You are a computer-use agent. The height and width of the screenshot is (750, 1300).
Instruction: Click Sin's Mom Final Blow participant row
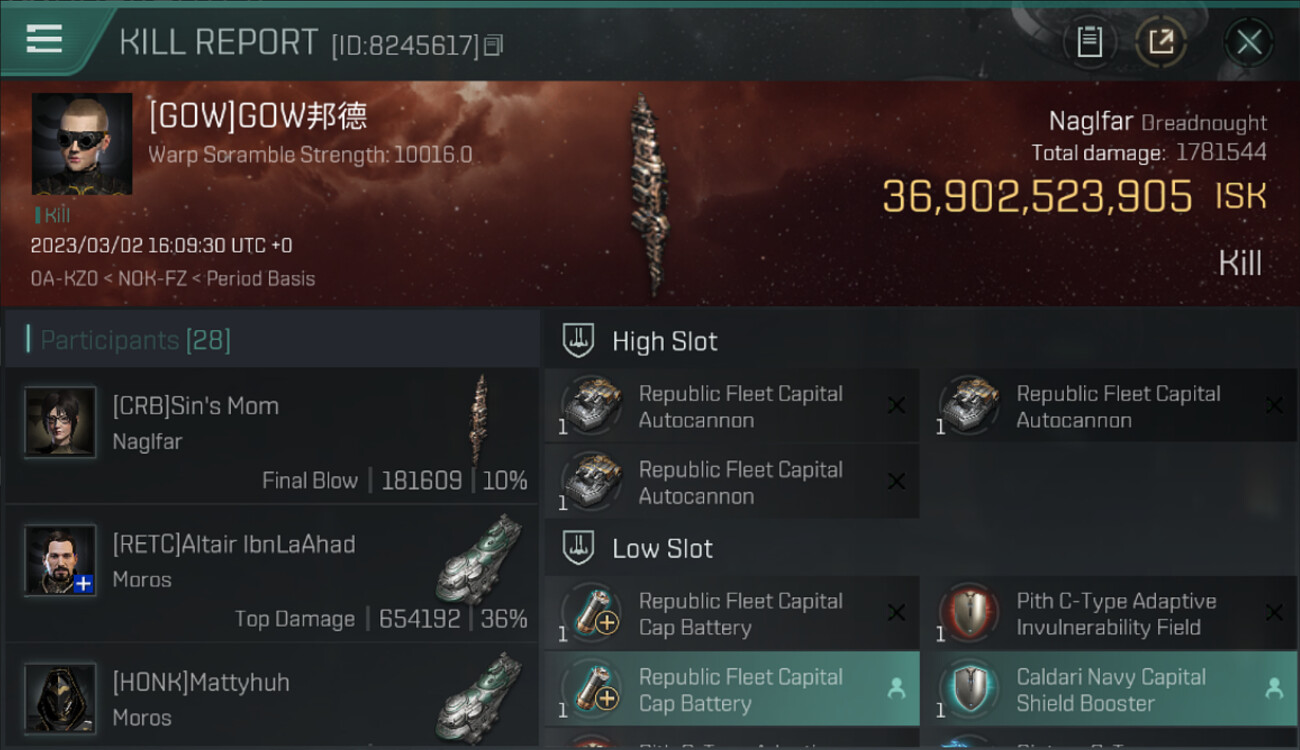[x=271, y=435]
